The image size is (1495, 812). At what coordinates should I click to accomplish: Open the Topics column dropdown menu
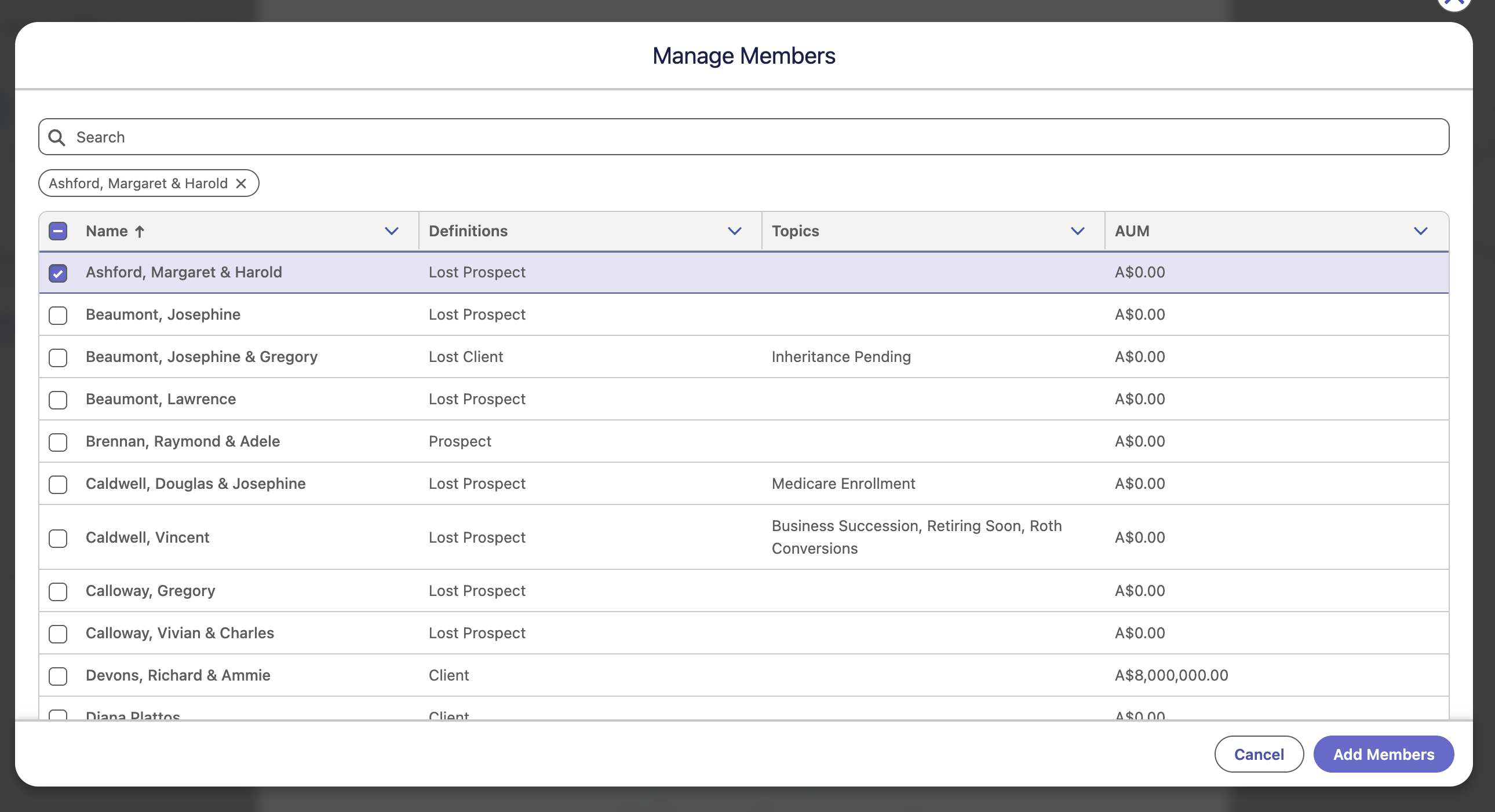(x=1078, y=232)
